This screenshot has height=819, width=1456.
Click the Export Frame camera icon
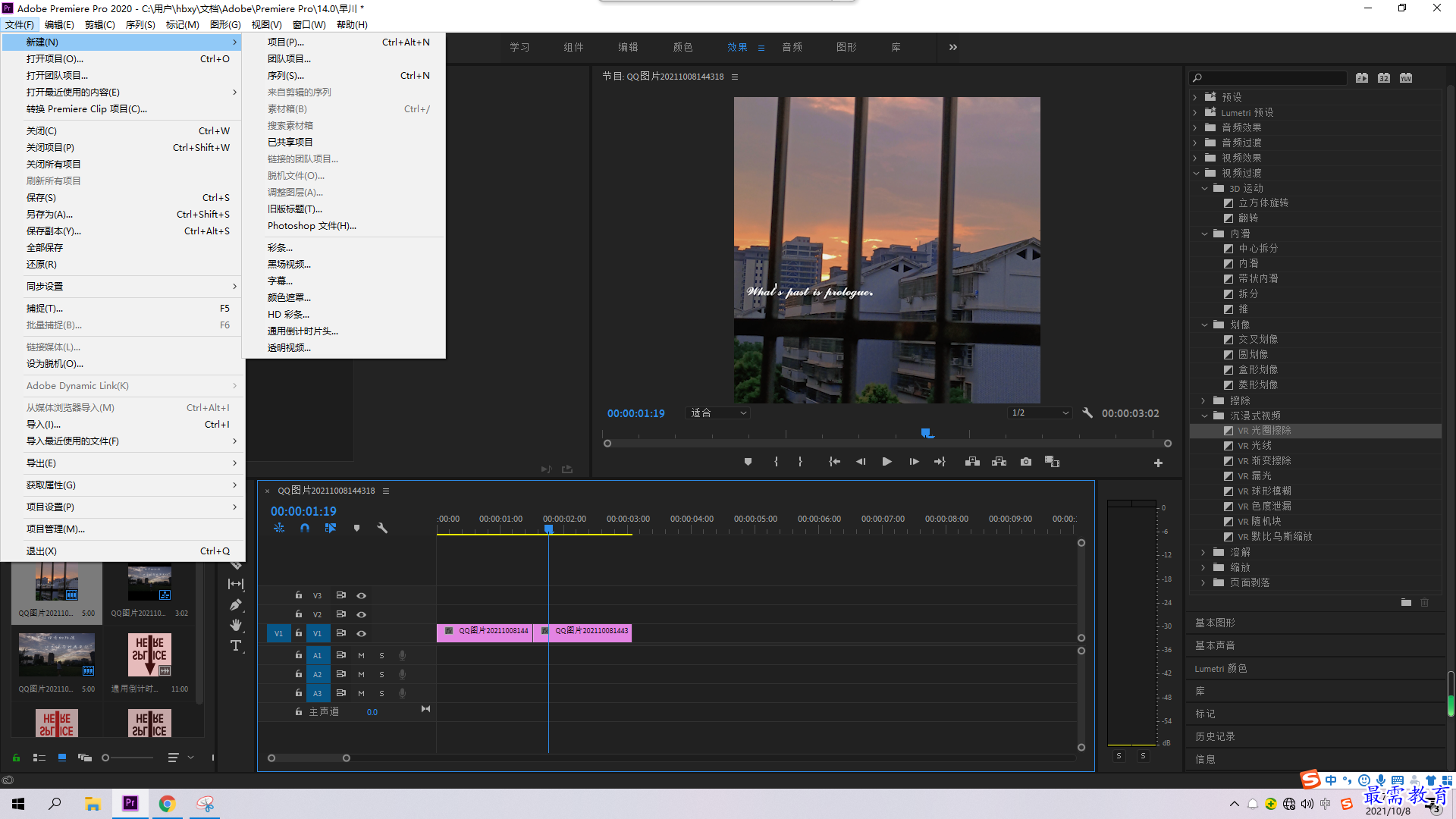click(1025, 462)
